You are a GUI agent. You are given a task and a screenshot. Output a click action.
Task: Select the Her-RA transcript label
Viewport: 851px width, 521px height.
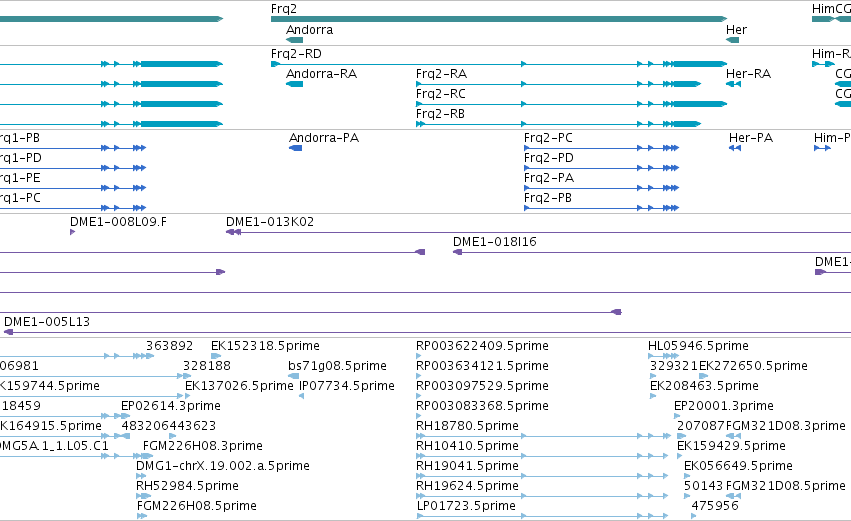point(748,74)
